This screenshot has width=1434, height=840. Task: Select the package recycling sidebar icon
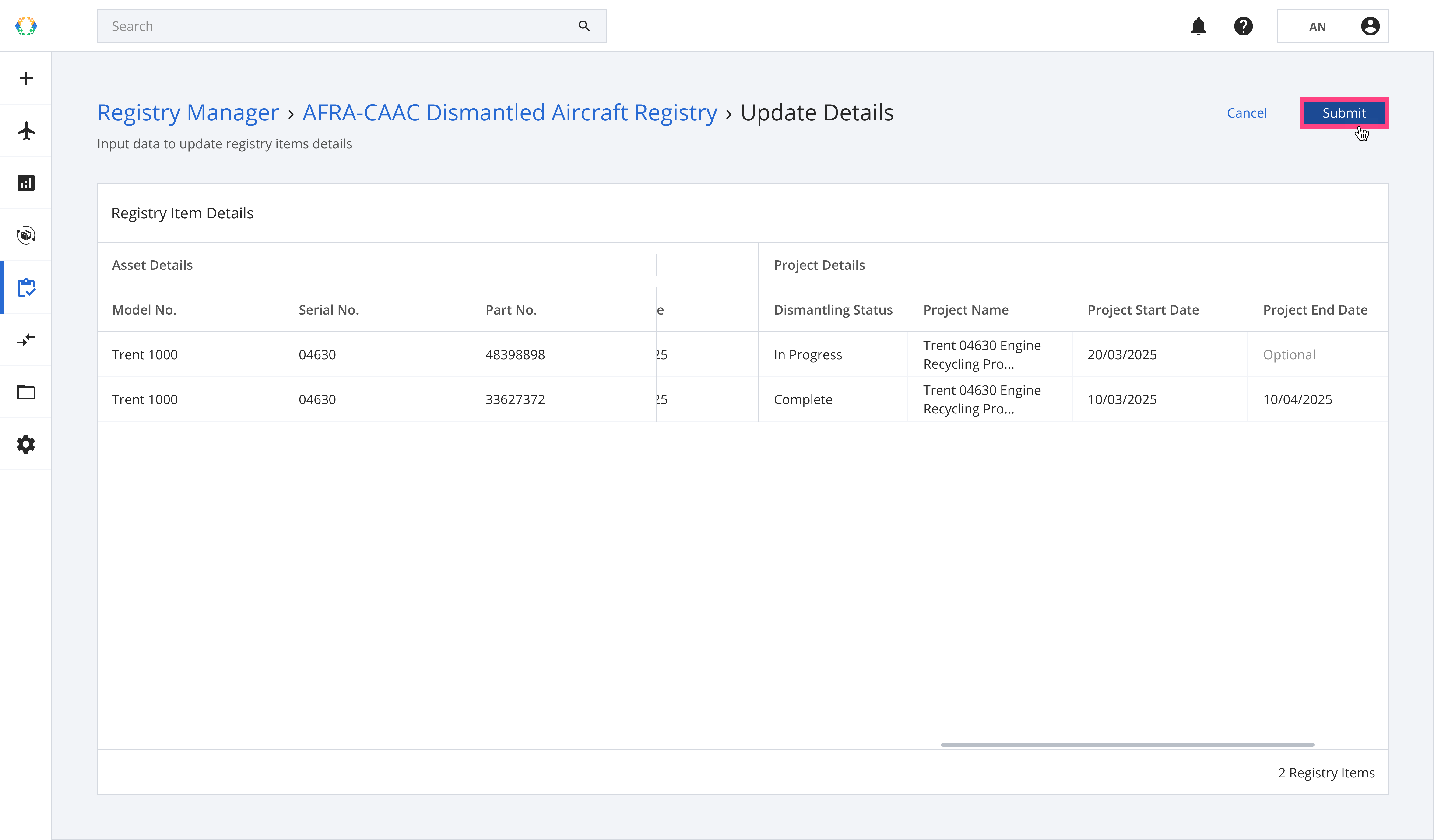(x=26, y=235)
